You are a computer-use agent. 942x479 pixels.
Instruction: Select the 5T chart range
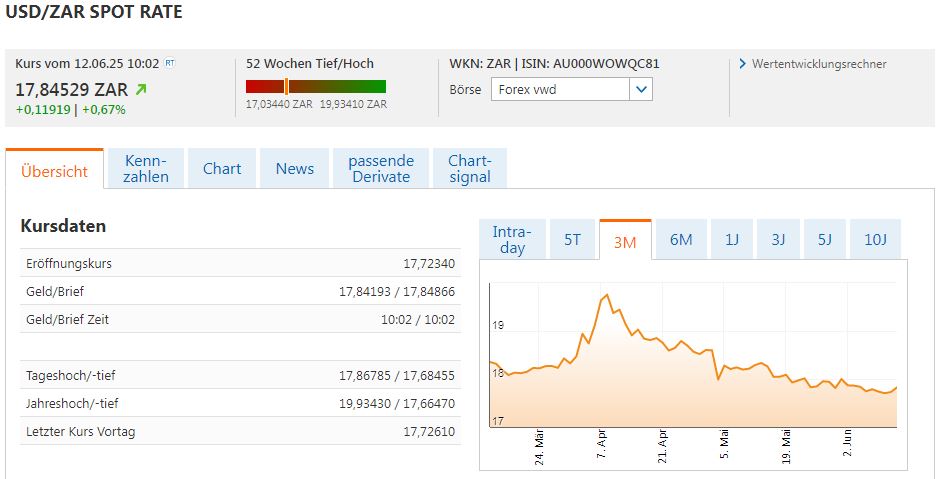point(572,239)
